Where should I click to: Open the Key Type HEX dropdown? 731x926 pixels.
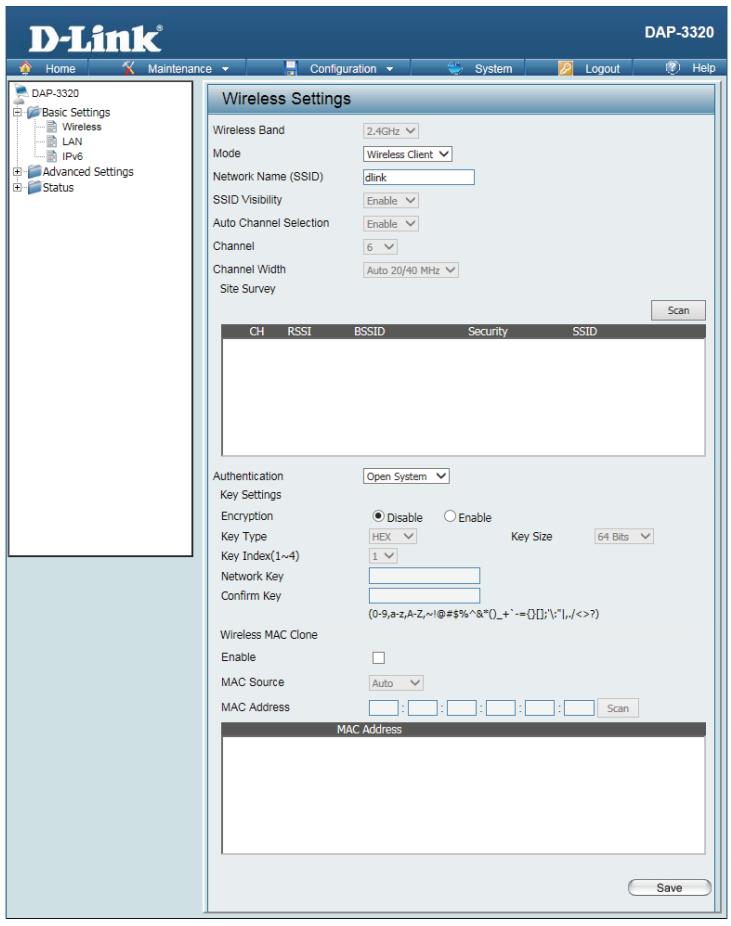[x=393, y=536]
